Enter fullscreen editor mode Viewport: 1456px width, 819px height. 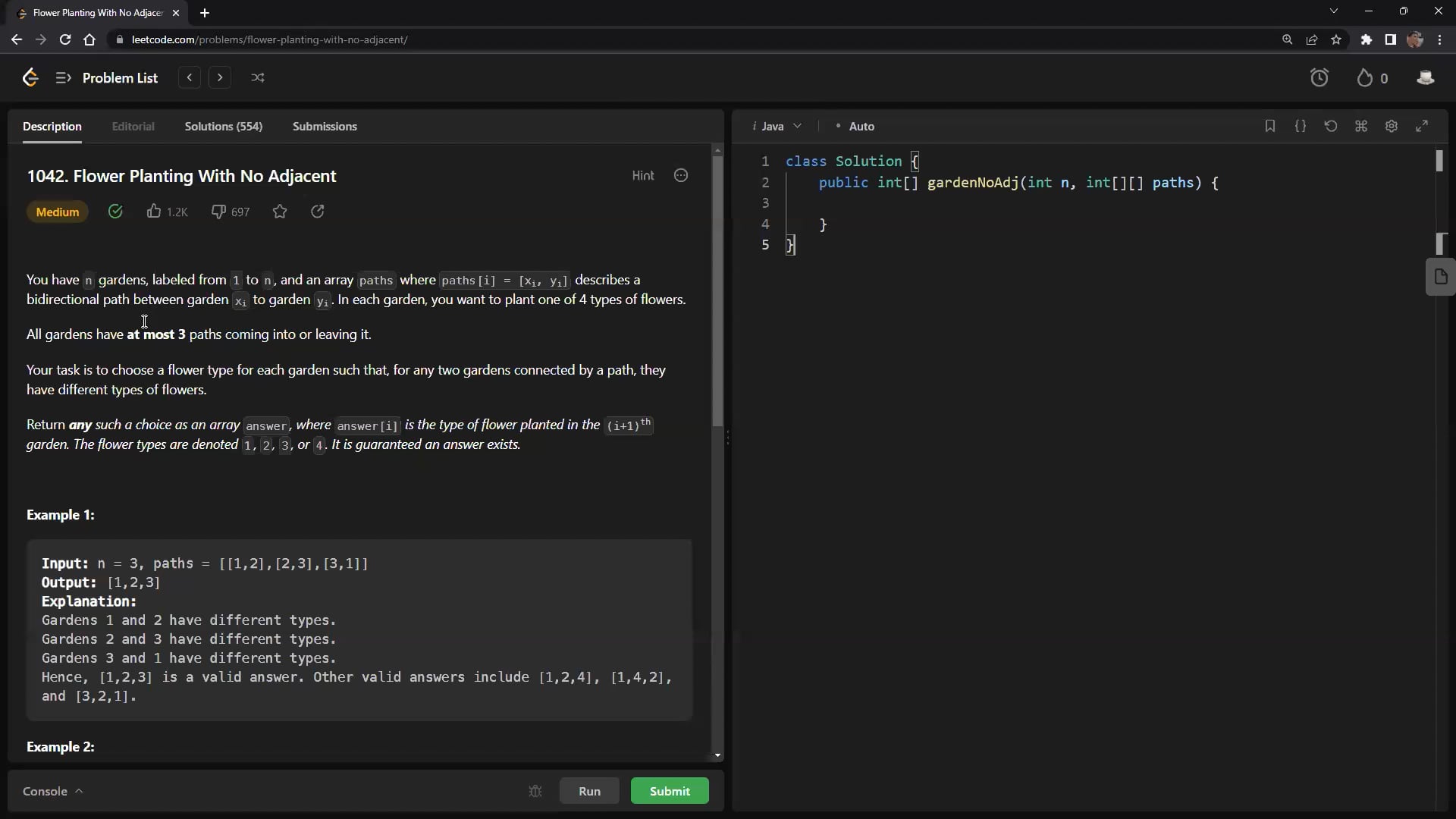[x=1422, y=127]
